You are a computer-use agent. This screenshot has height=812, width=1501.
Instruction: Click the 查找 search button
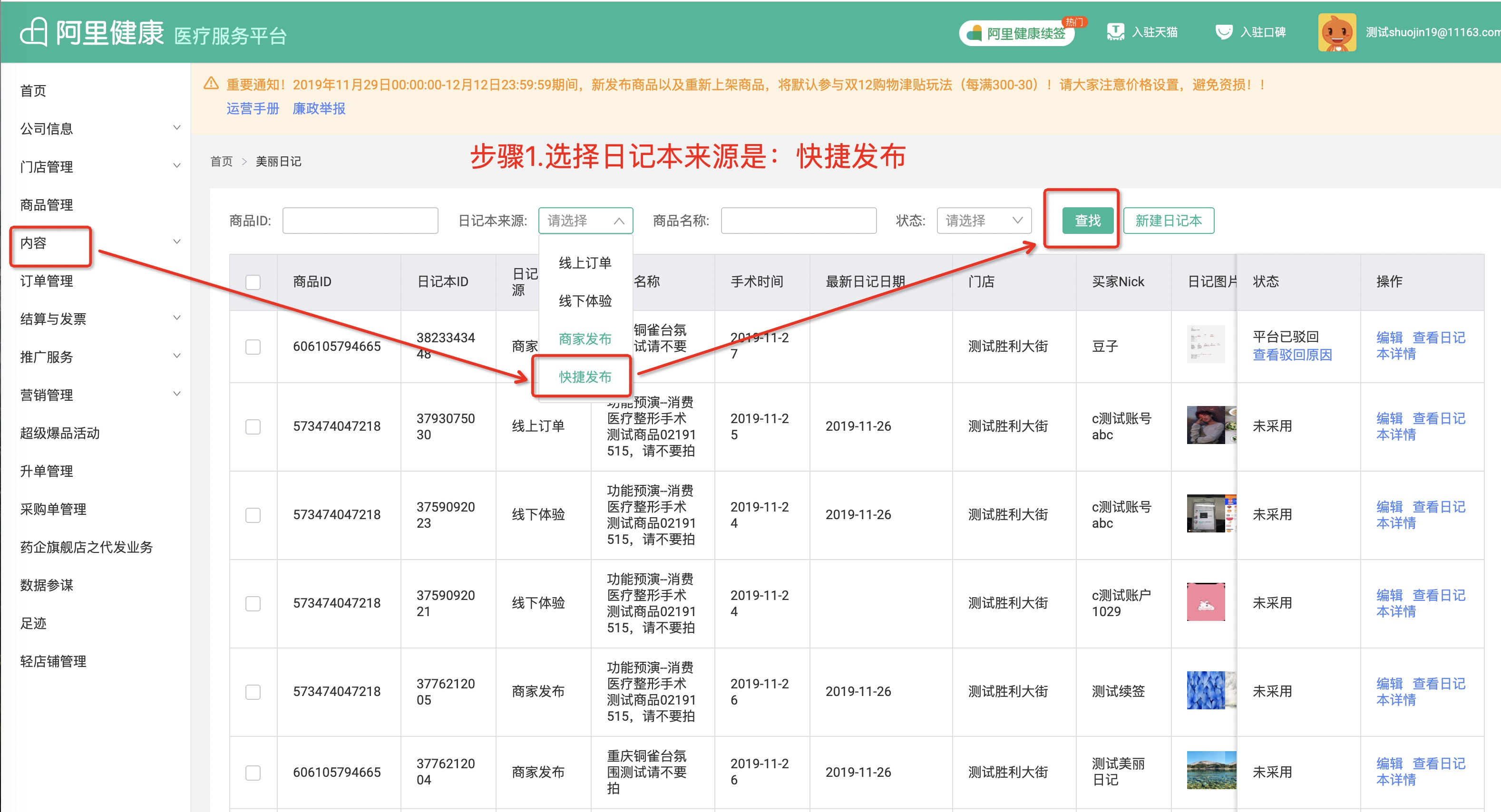1087,221
